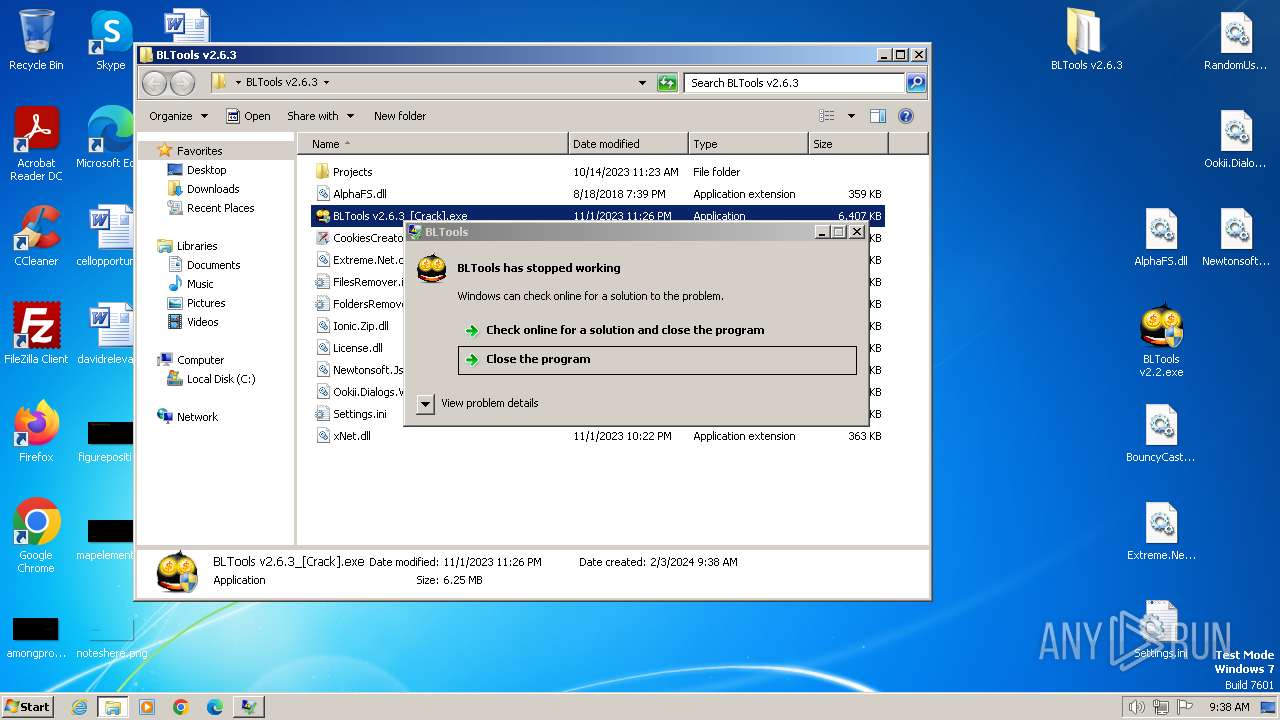Click the Open toolbar button

(248, 116)
